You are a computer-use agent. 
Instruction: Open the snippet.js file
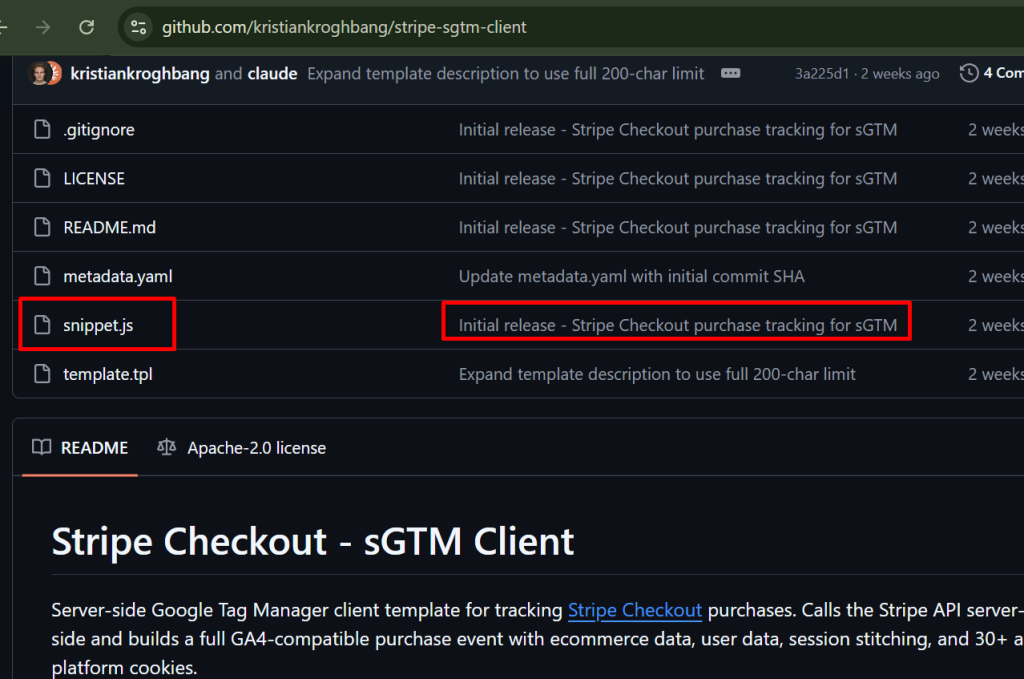[x=98, y=325]
